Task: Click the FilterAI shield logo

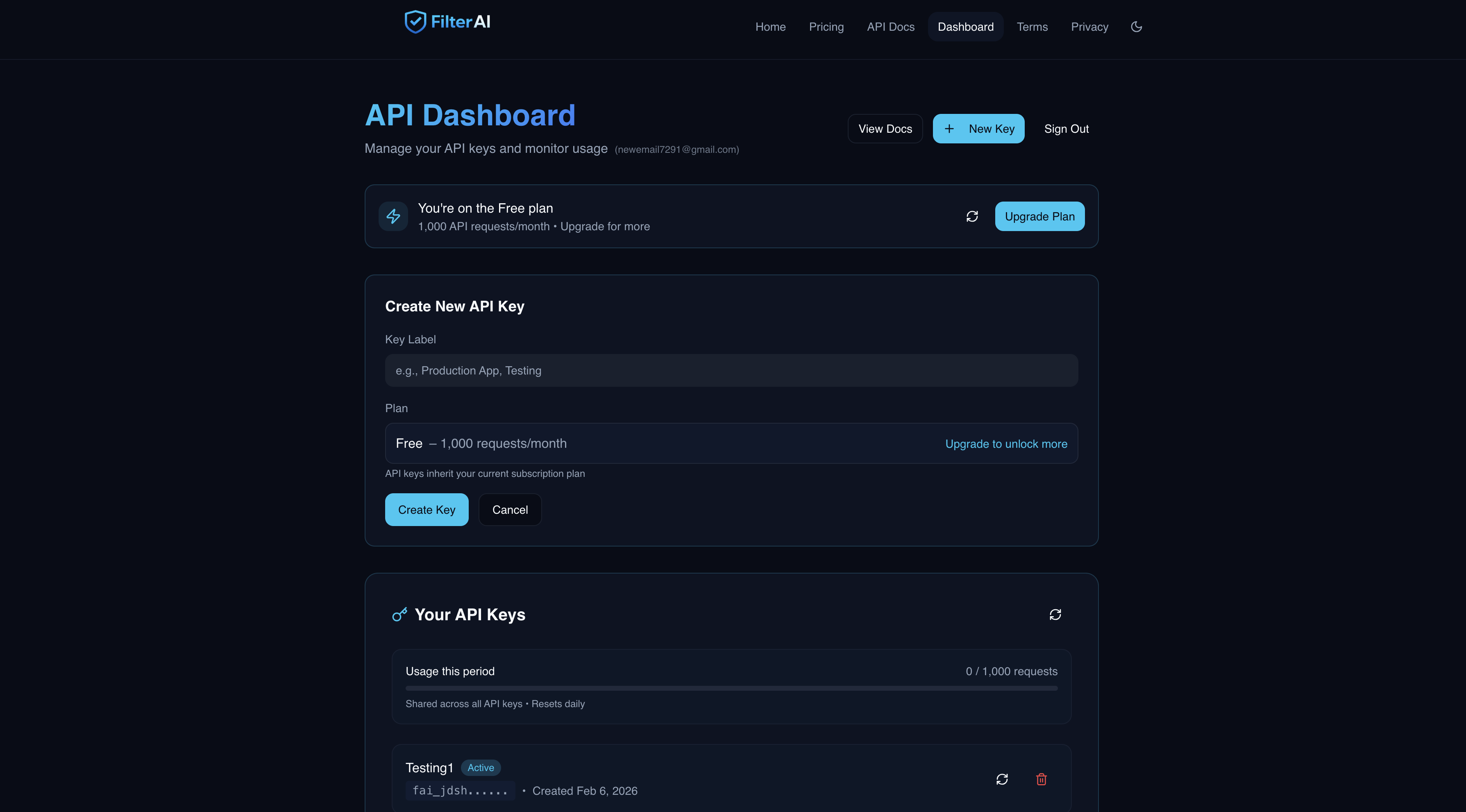Action: (x=415, y=22)
